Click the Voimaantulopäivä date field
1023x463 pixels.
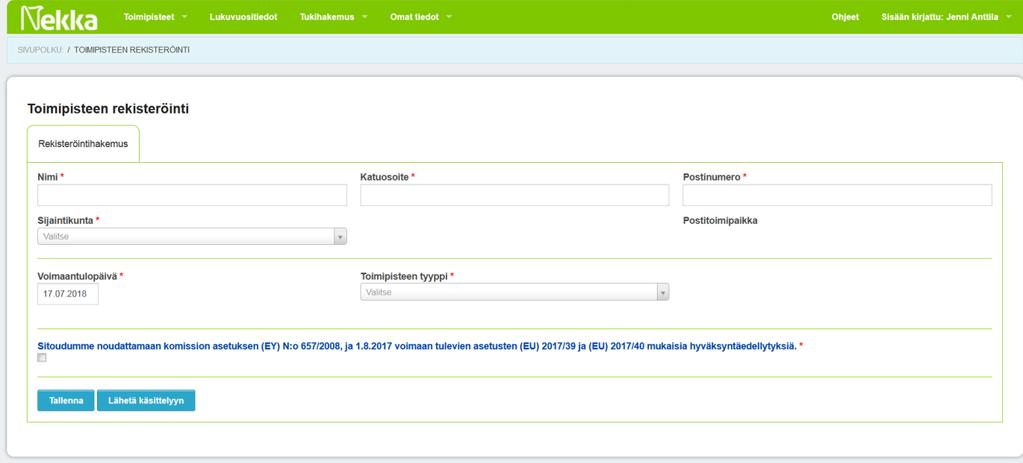click(x=68, y=294)
